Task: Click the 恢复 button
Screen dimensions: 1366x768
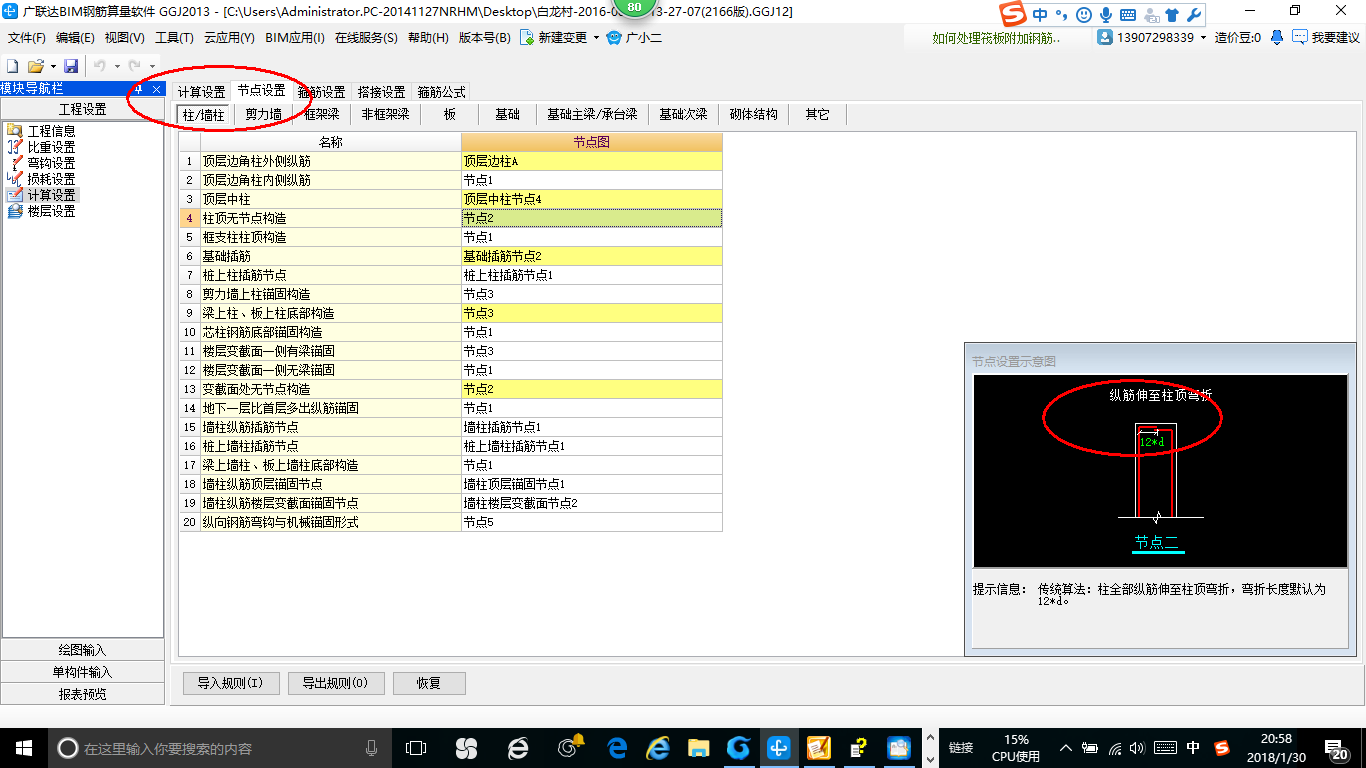Action: pyautogui.click(x=429, y=683)
